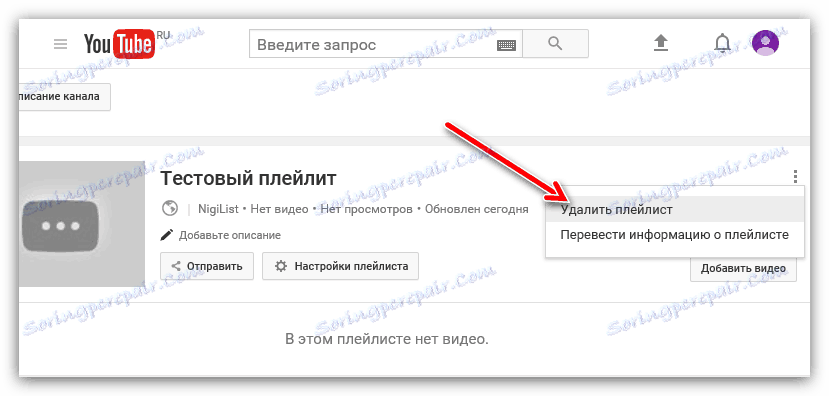Click Добавить видео button
Viewport: 829px width, 396px height.
tap(743, 269)
